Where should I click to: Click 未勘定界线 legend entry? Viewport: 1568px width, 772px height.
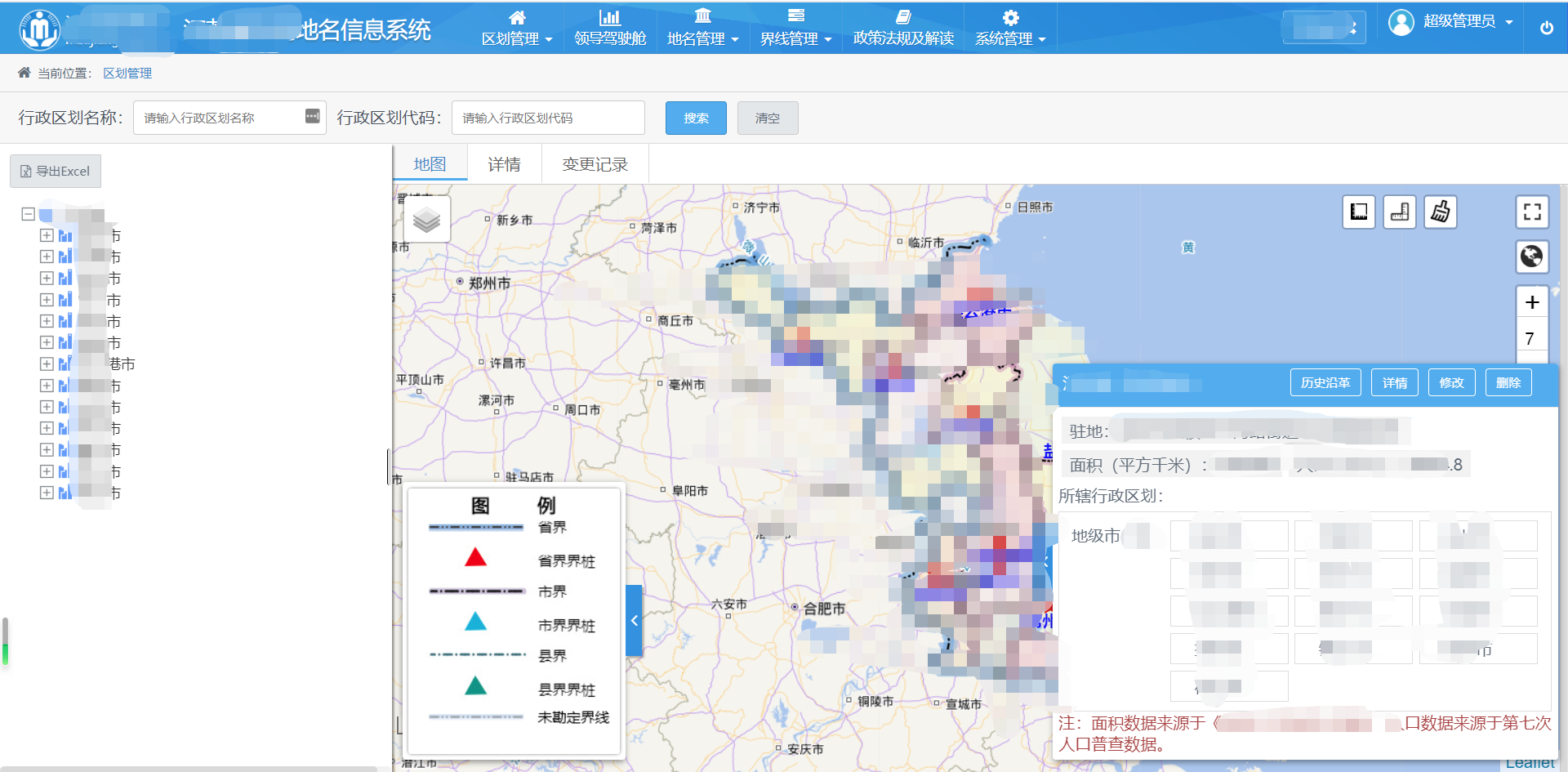573,717
